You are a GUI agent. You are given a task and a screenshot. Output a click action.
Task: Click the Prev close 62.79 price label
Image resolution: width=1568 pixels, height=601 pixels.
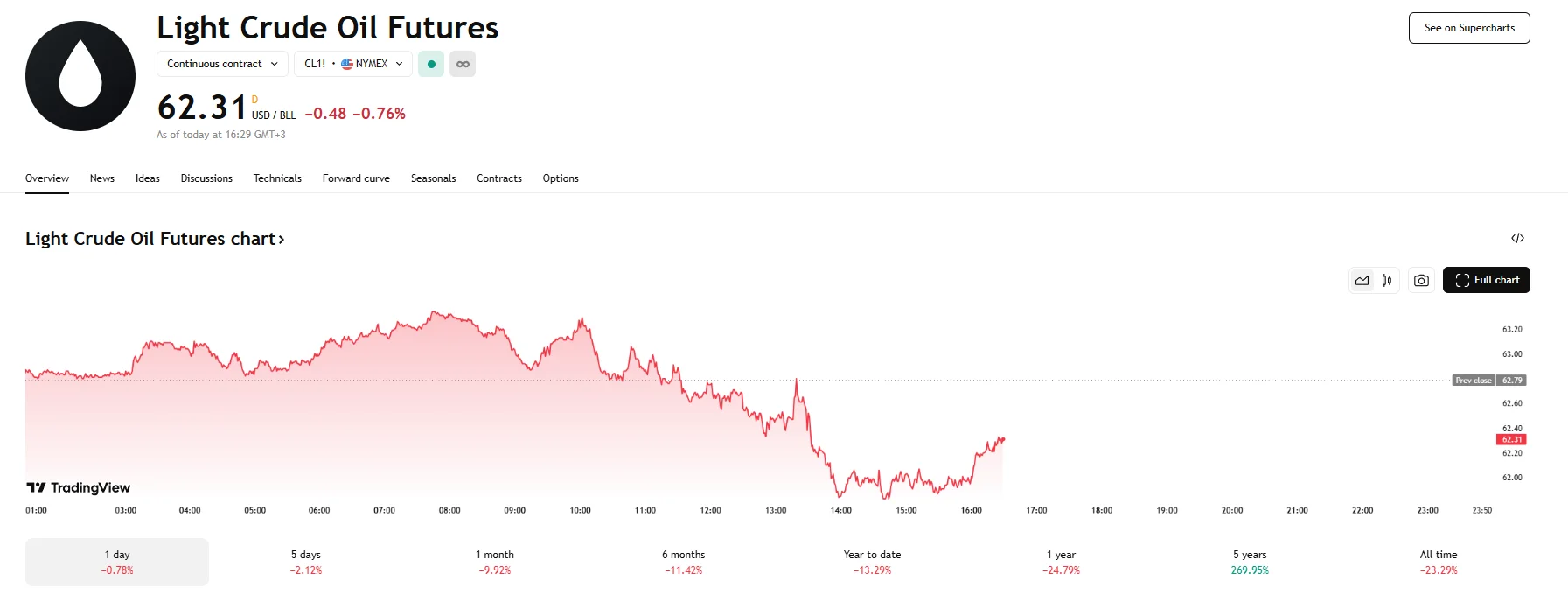coord(1488,380)
